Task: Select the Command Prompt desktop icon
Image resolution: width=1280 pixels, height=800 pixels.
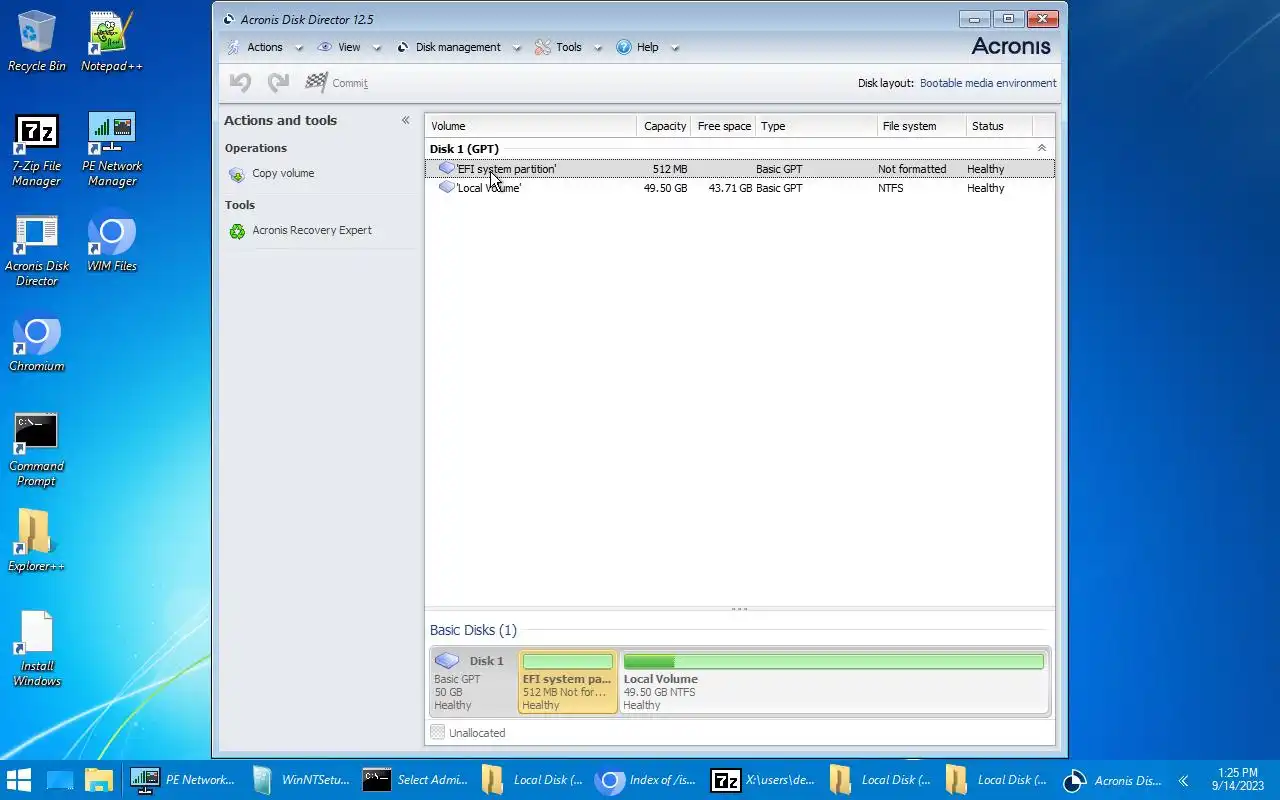Action: [x=37, y=450]
